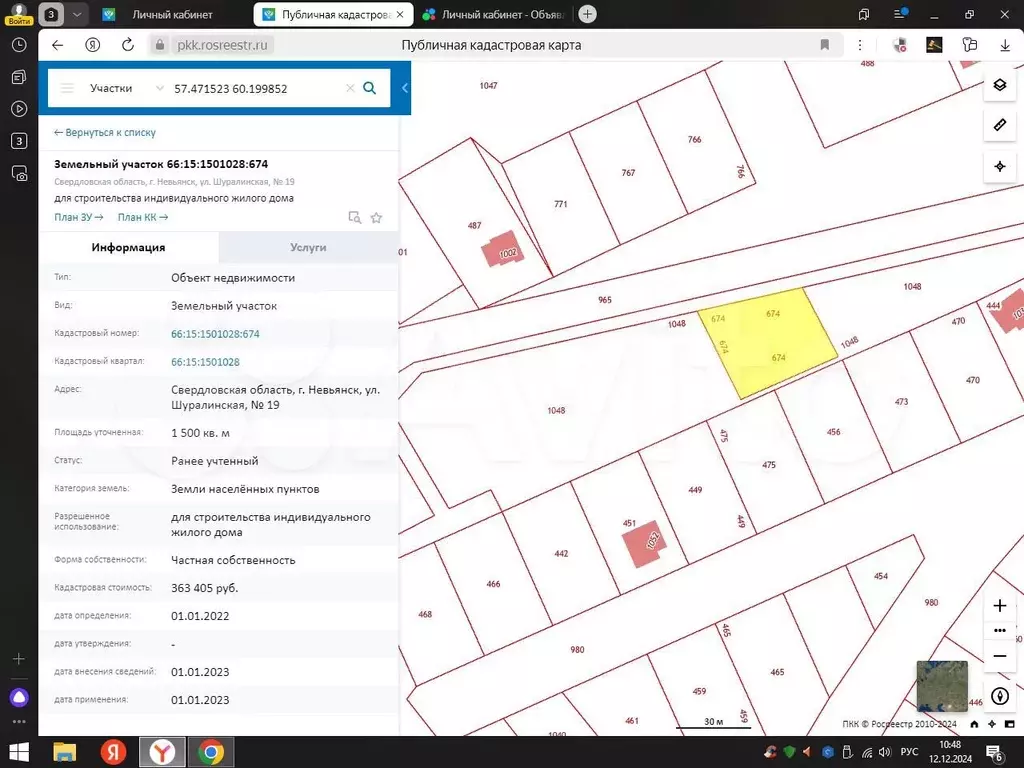Open File Explorer from the taskbar
Viewport: 1024px width, 768px height.
65,752
